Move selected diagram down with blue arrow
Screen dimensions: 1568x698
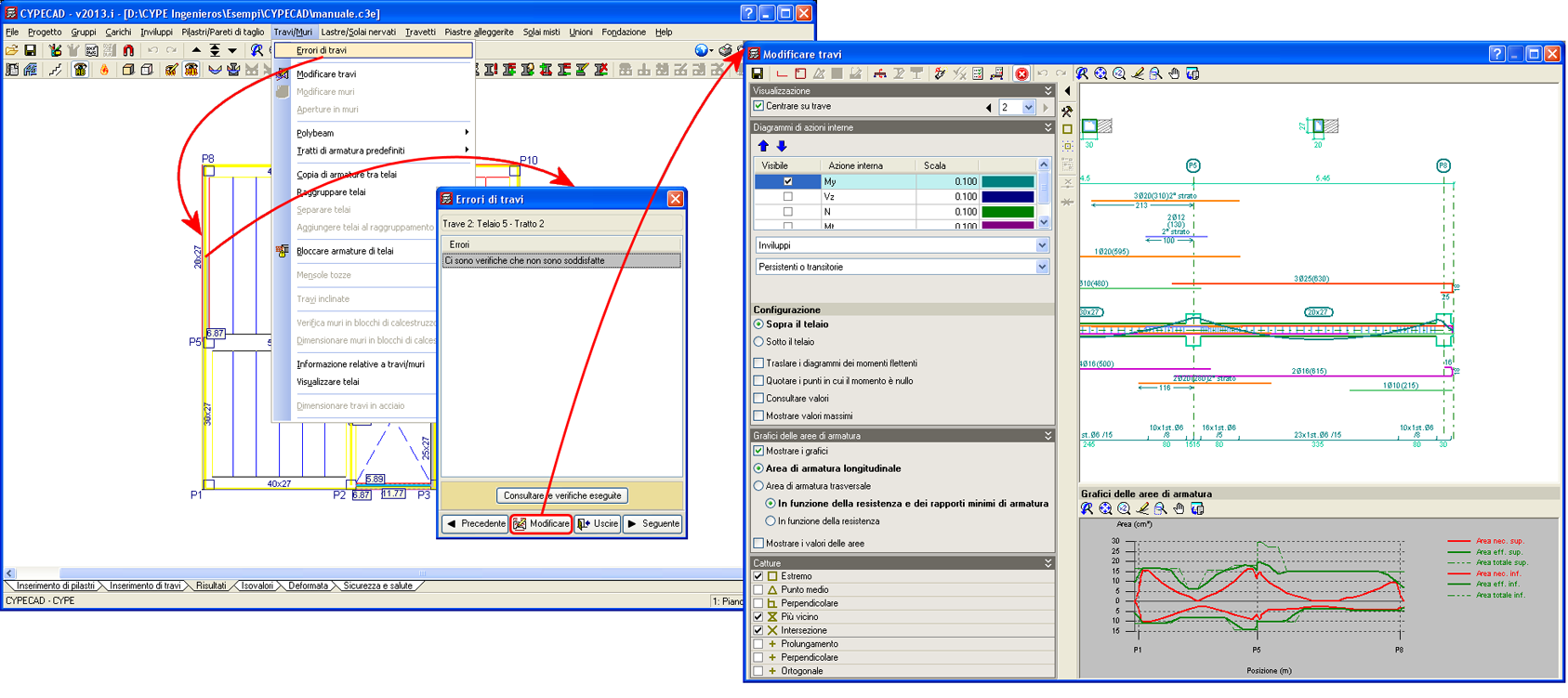(x=781, y=146)
